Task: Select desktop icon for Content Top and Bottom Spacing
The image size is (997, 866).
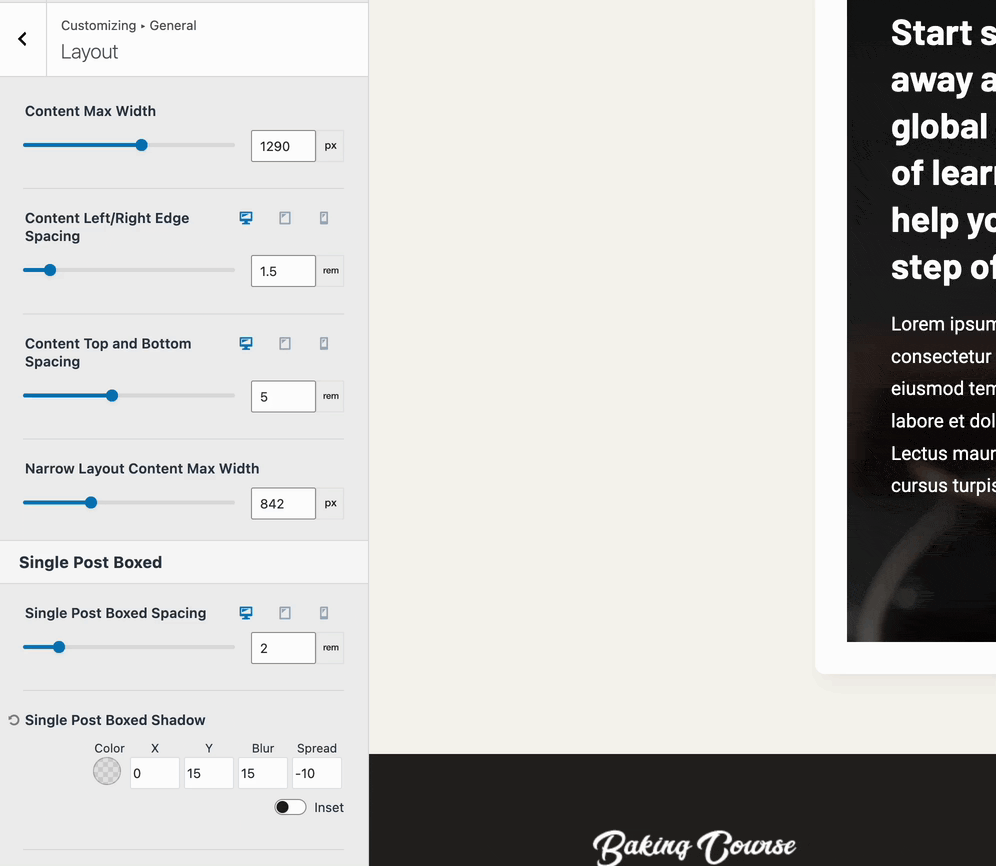Action: (x=245, y=343)
